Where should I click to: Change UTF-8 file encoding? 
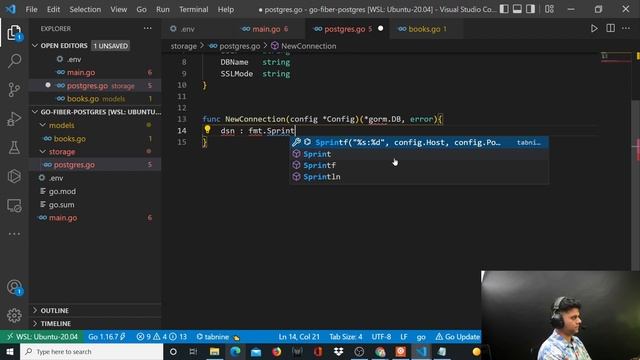[381, 337]
